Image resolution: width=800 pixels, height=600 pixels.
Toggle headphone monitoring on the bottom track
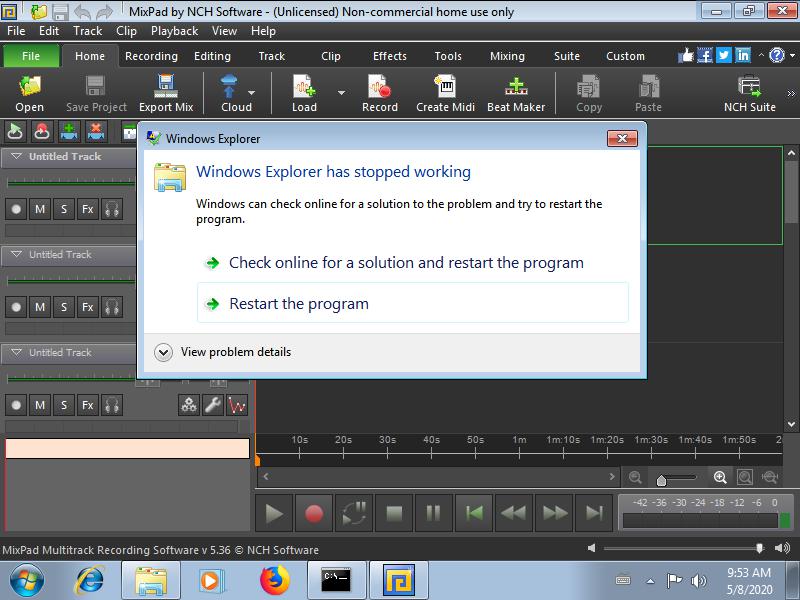point(112,405)
